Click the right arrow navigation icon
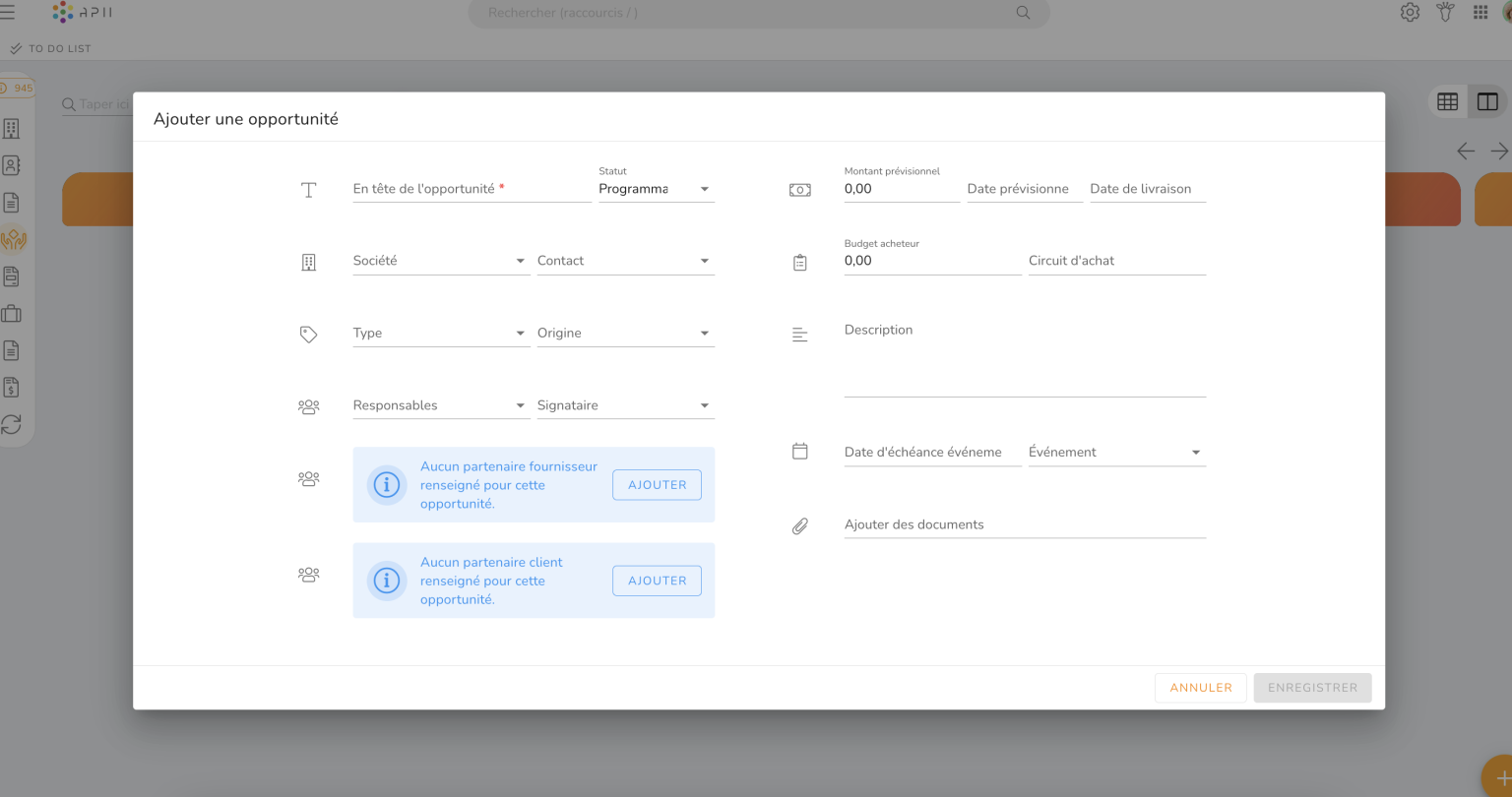This screenshot has width=1512, height=797. 1498,151
